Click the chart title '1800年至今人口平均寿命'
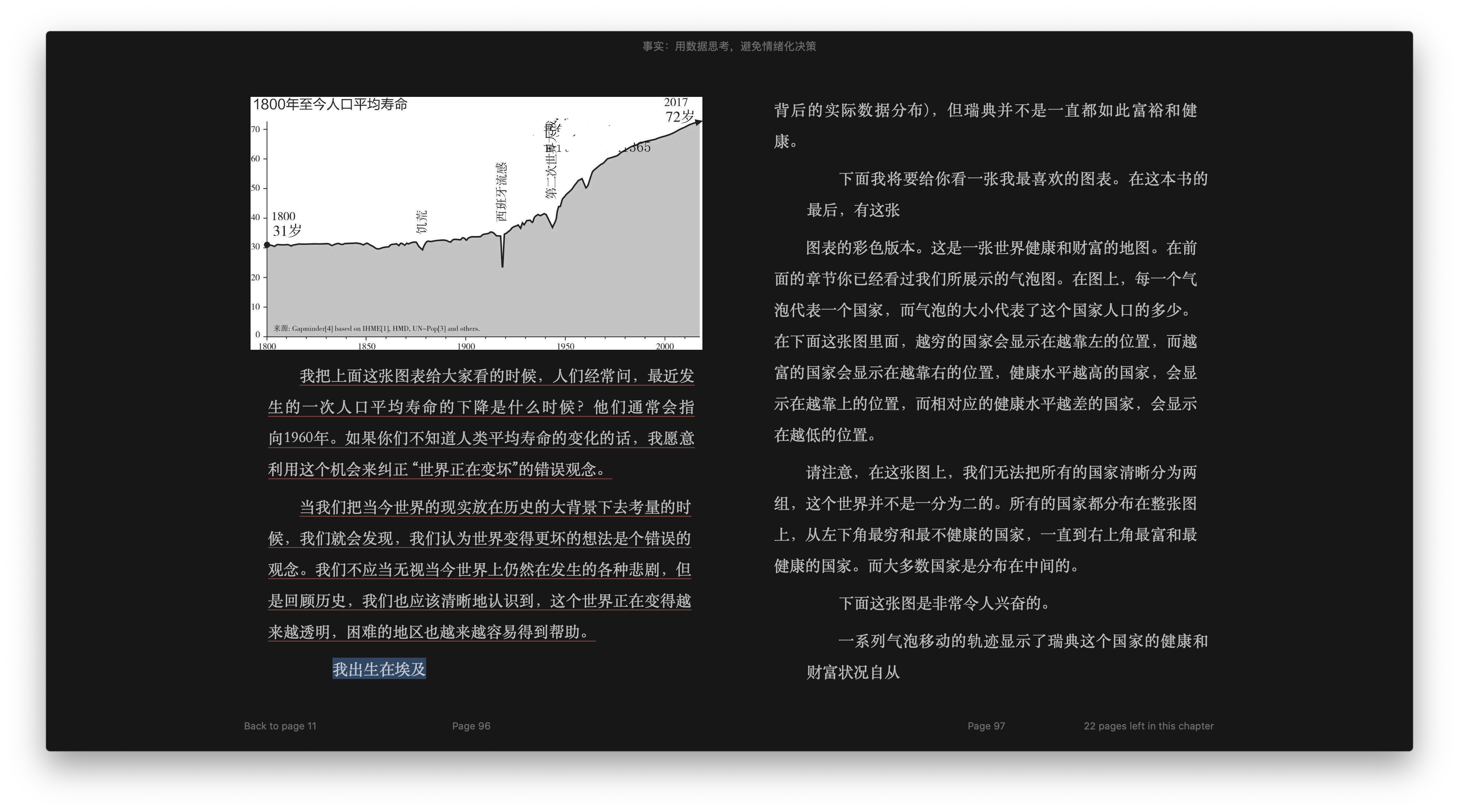Image resolution: width=1459 pixels, height=812 pixels. (x=330, y=104)
